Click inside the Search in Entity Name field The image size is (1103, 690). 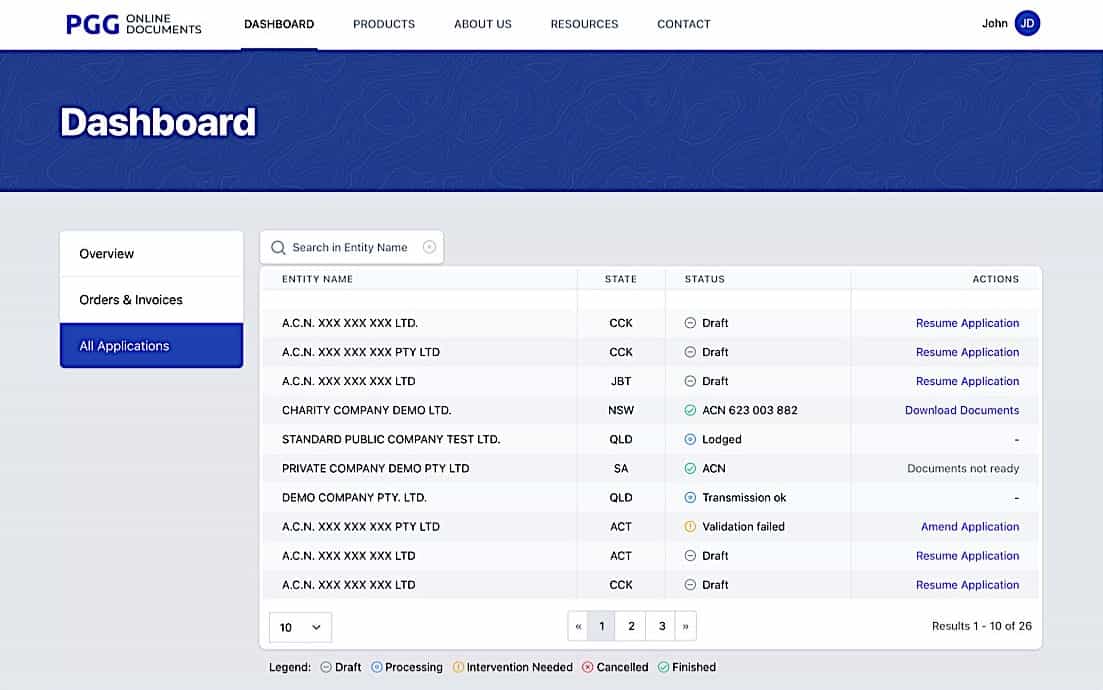coord(350,246)
